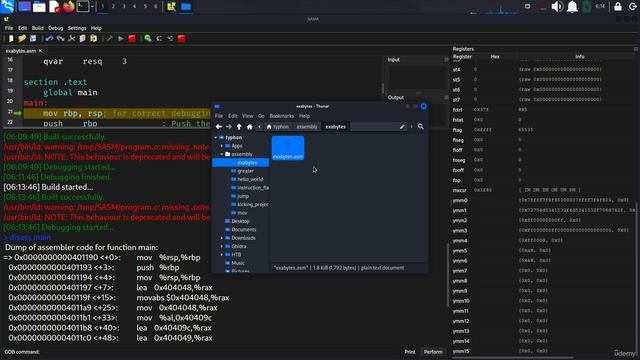The height and width of the screenshot is (360, 640).
Task: Click the Perform button for GDB command
Action: (x=433, y=352)
